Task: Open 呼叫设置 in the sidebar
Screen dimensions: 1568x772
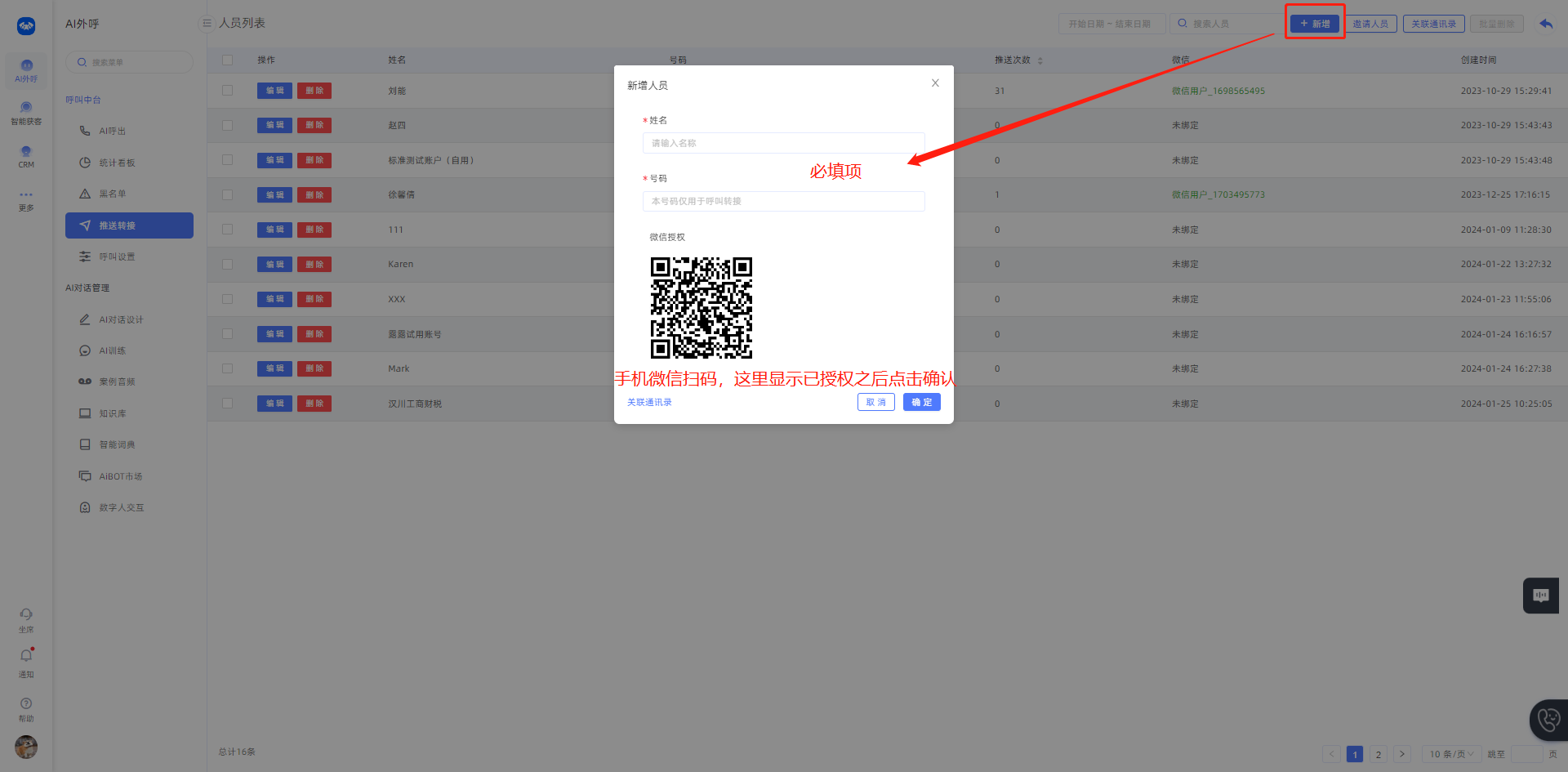Action: point(129,257)
